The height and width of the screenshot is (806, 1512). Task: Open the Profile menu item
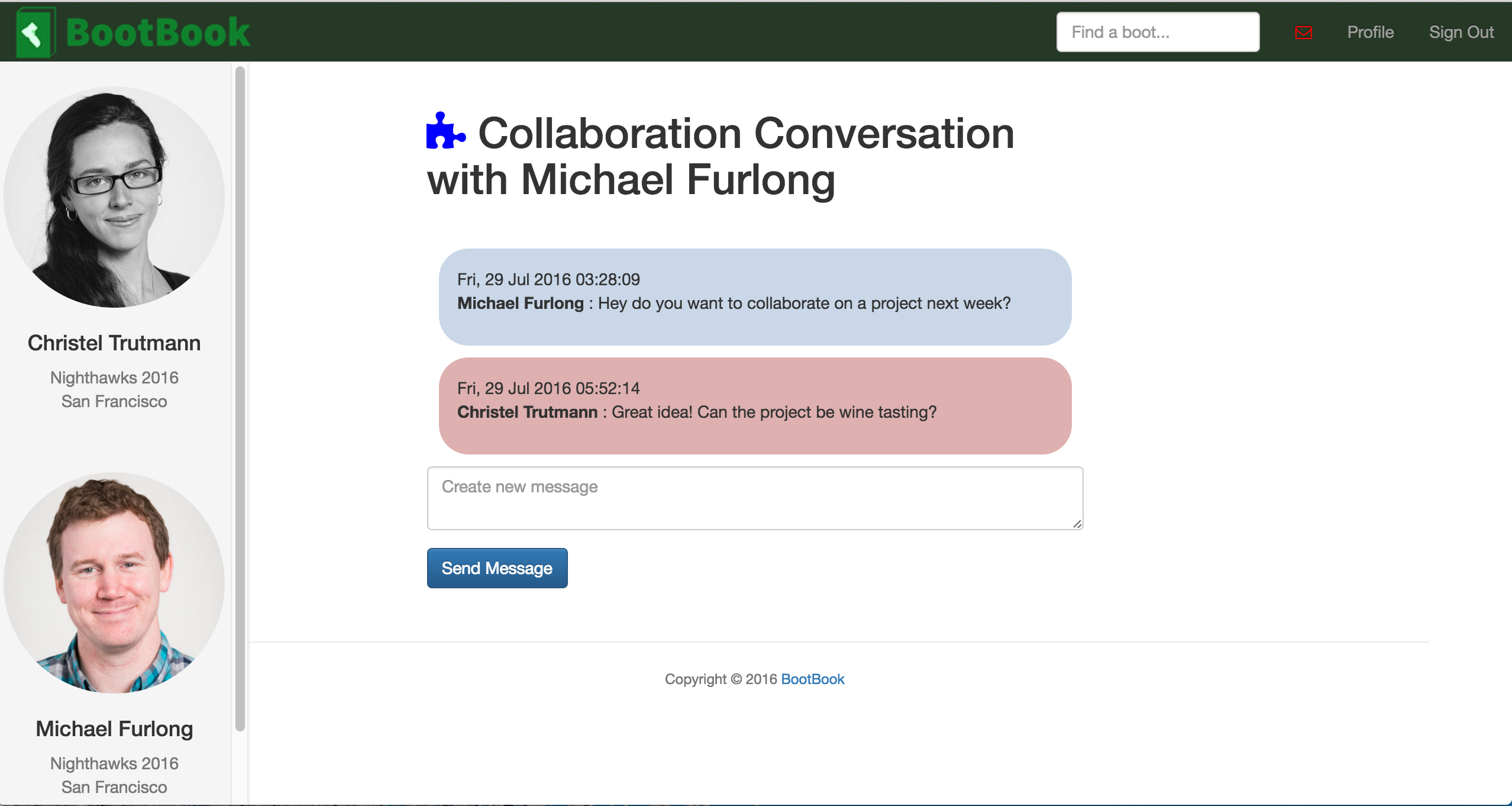[1370, 33]
